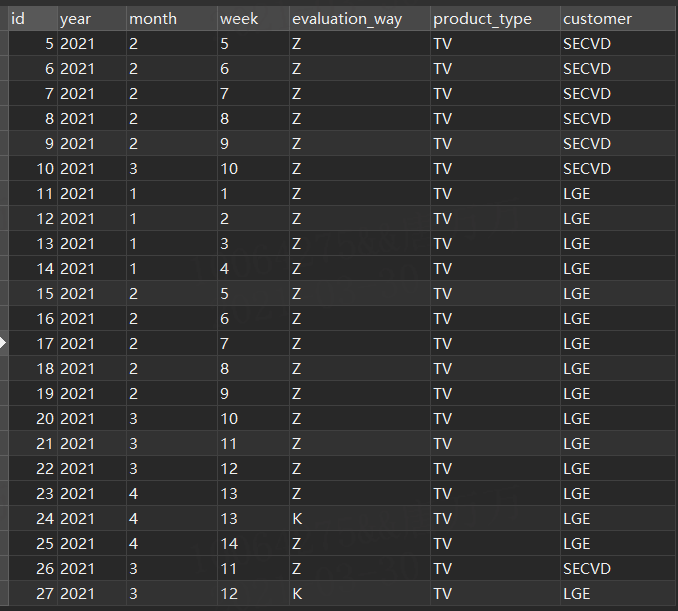
Task: Click product_type TV in row id 16
Action: pos(495,319)
